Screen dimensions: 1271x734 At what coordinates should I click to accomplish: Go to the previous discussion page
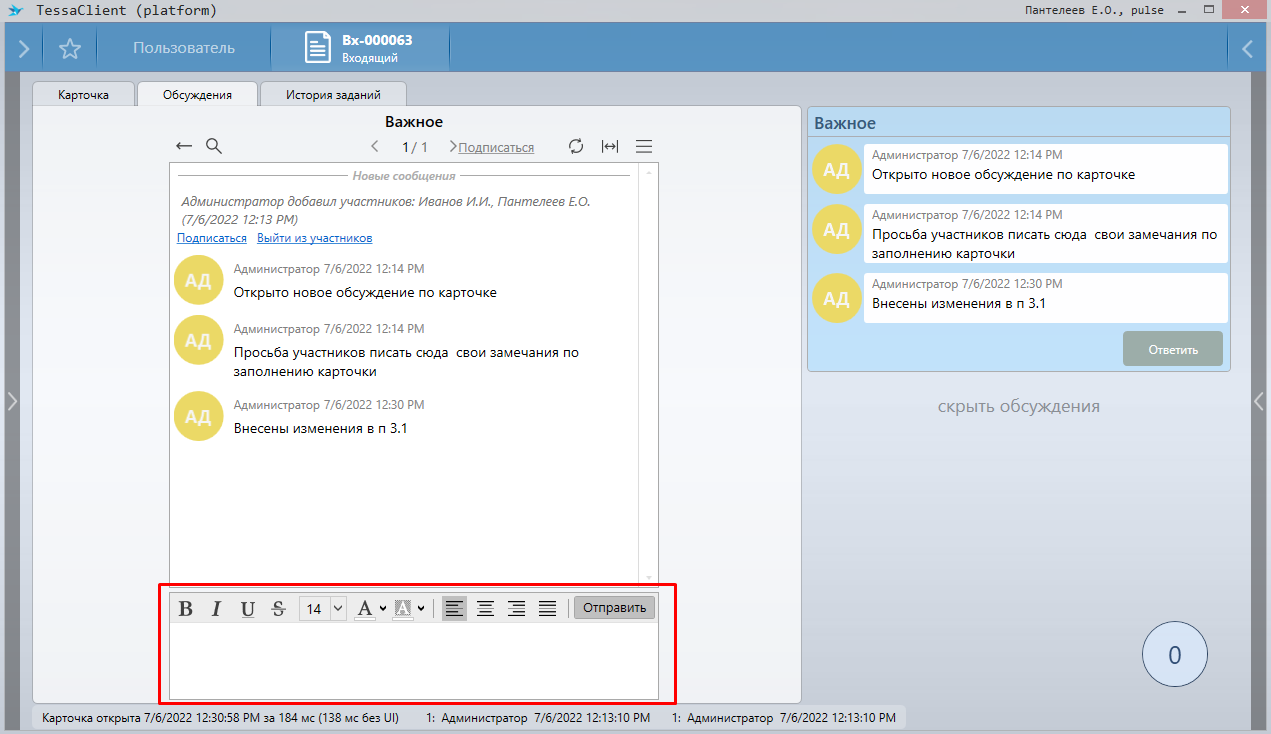click(x=375, y=147)
